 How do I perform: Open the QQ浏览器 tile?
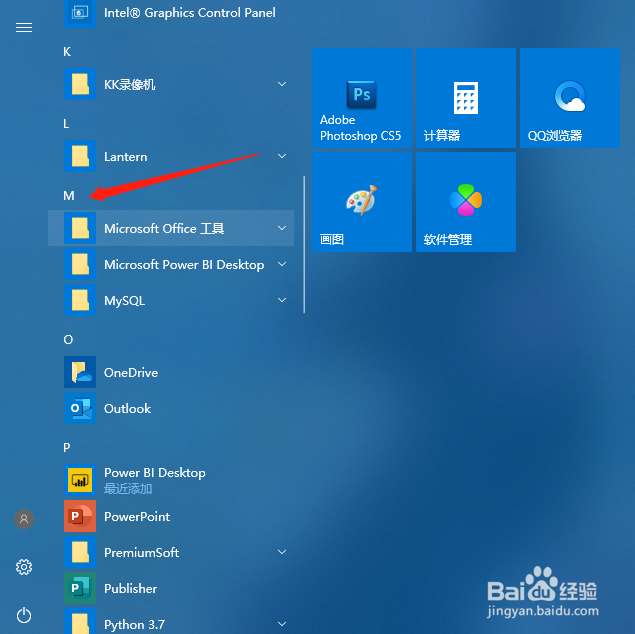[570, 98]
